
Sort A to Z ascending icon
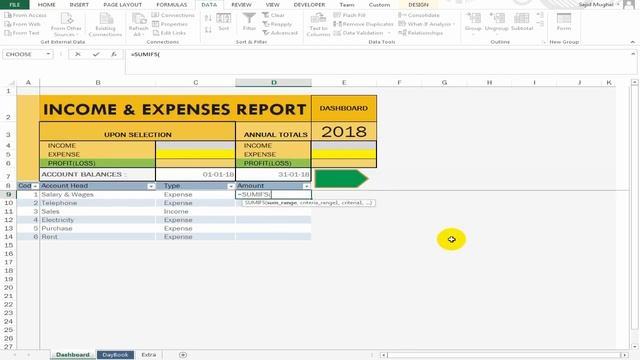click(x=208, y=18)
